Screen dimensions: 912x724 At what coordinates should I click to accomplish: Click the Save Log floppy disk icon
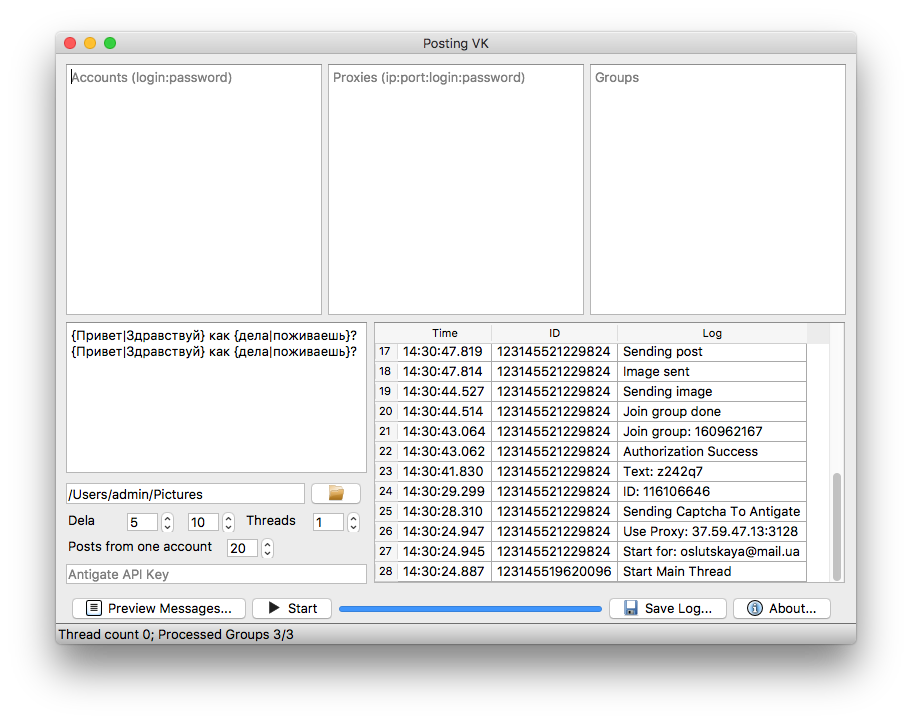tap(630, 608)
